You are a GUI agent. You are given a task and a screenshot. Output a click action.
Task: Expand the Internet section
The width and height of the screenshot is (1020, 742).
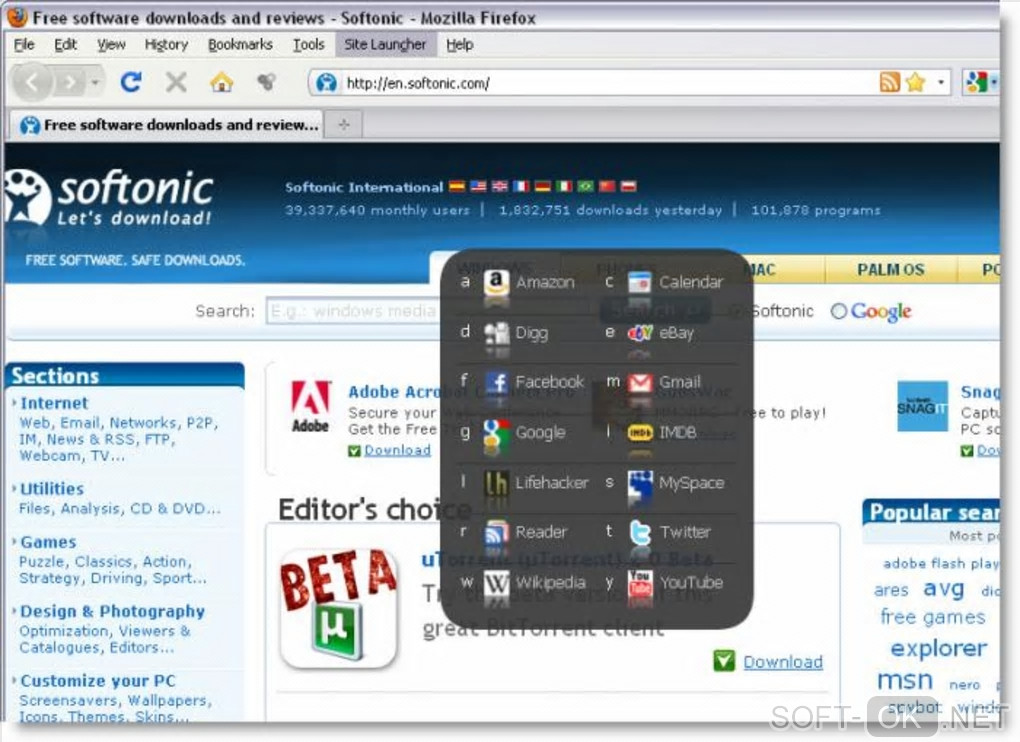point(54,403)
